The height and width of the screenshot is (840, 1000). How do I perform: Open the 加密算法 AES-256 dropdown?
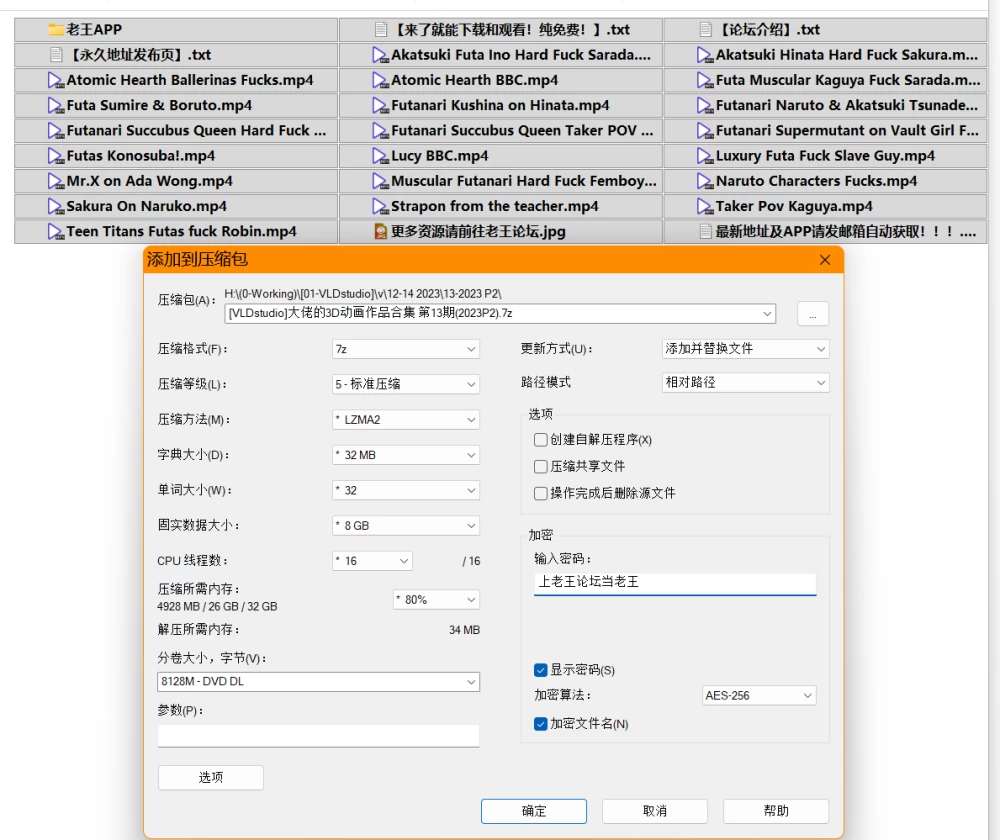click(759, 695)
